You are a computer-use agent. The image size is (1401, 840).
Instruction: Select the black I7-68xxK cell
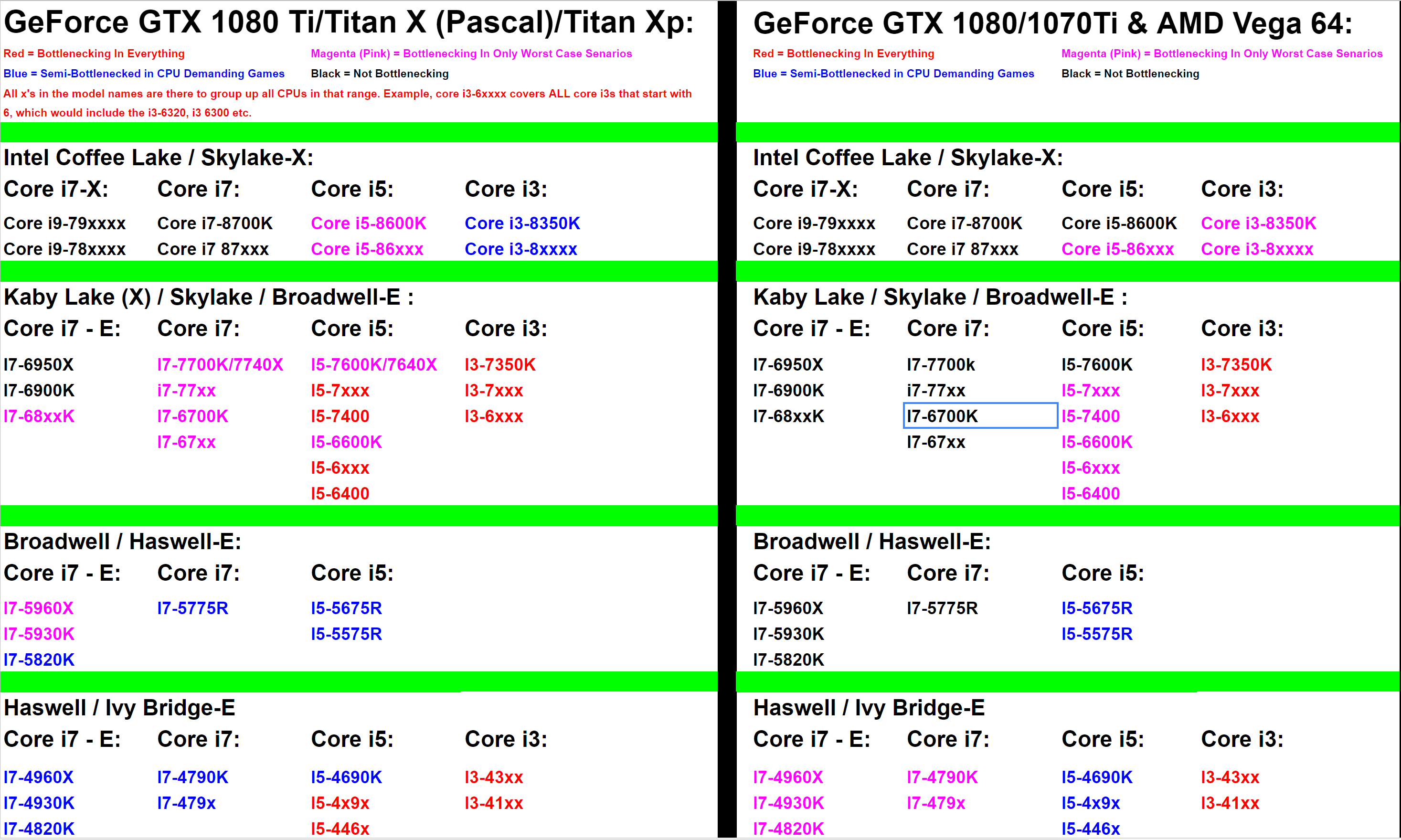click(788, 416)
